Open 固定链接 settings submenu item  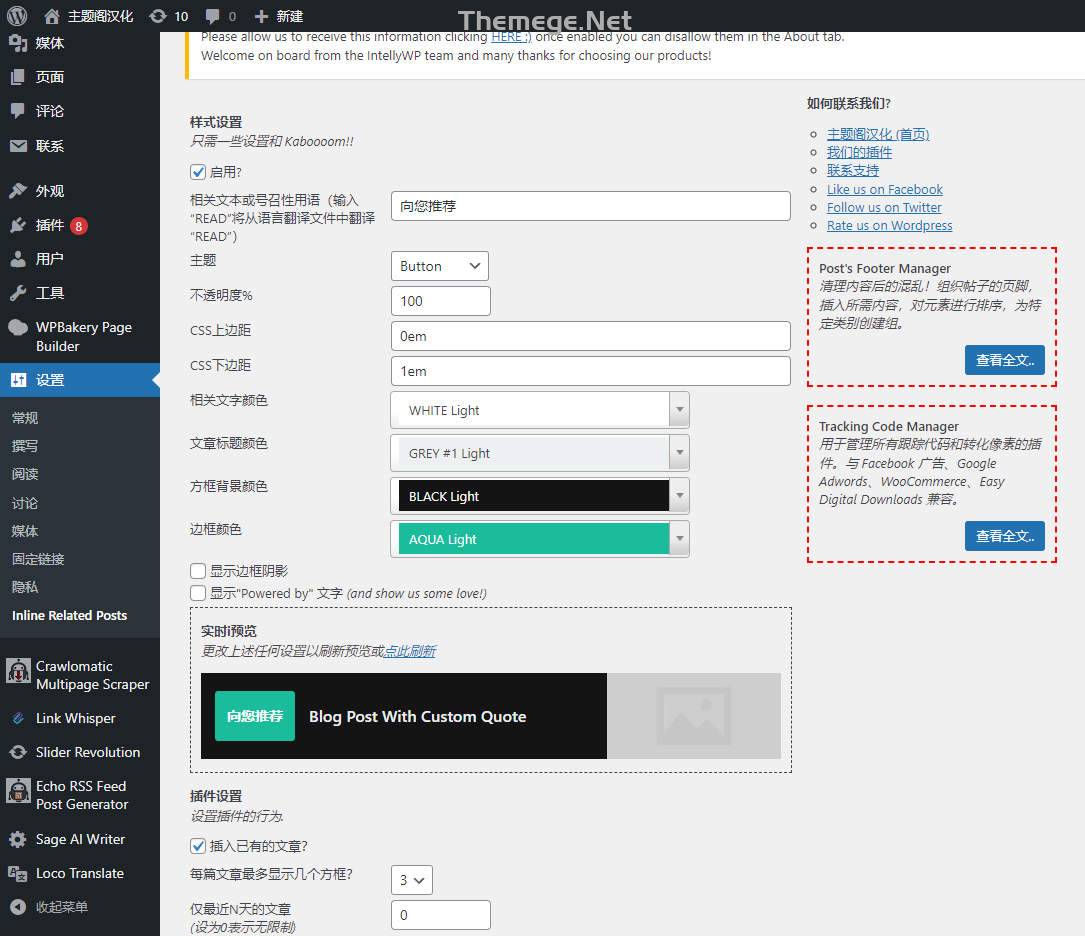click(38, 559)
